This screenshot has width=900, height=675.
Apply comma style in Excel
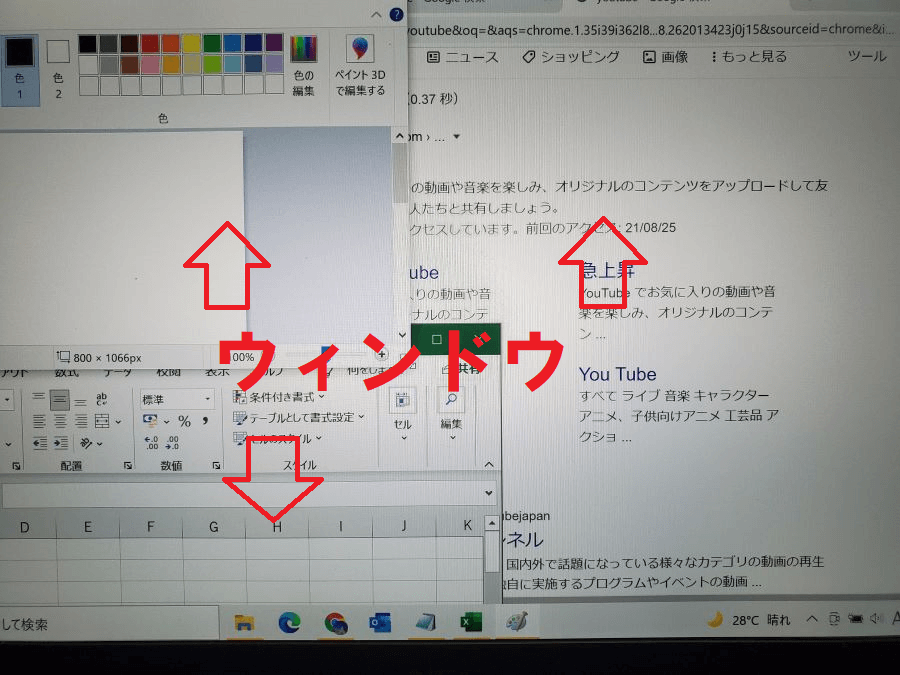pos(205,421)
